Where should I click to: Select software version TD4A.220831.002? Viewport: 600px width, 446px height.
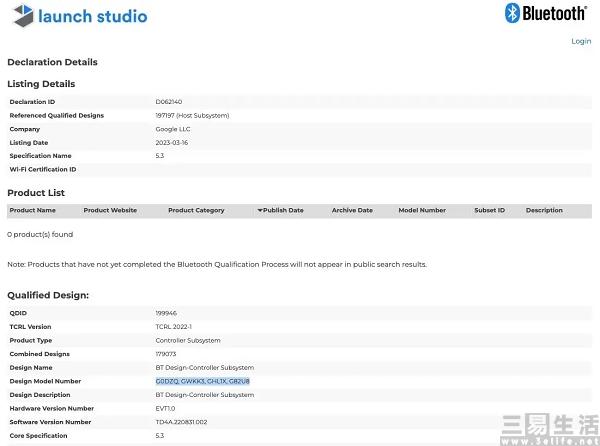[181, 422]
